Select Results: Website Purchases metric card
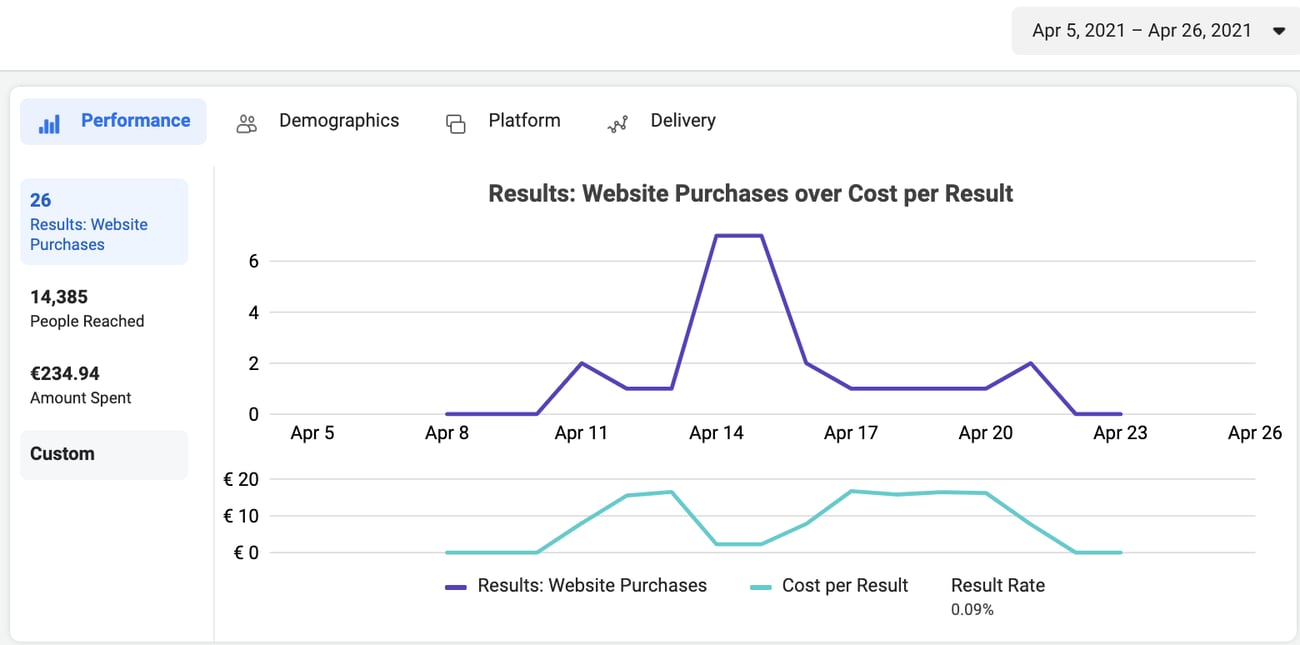Screen dimensions: 1300x645 pos(103,222)
